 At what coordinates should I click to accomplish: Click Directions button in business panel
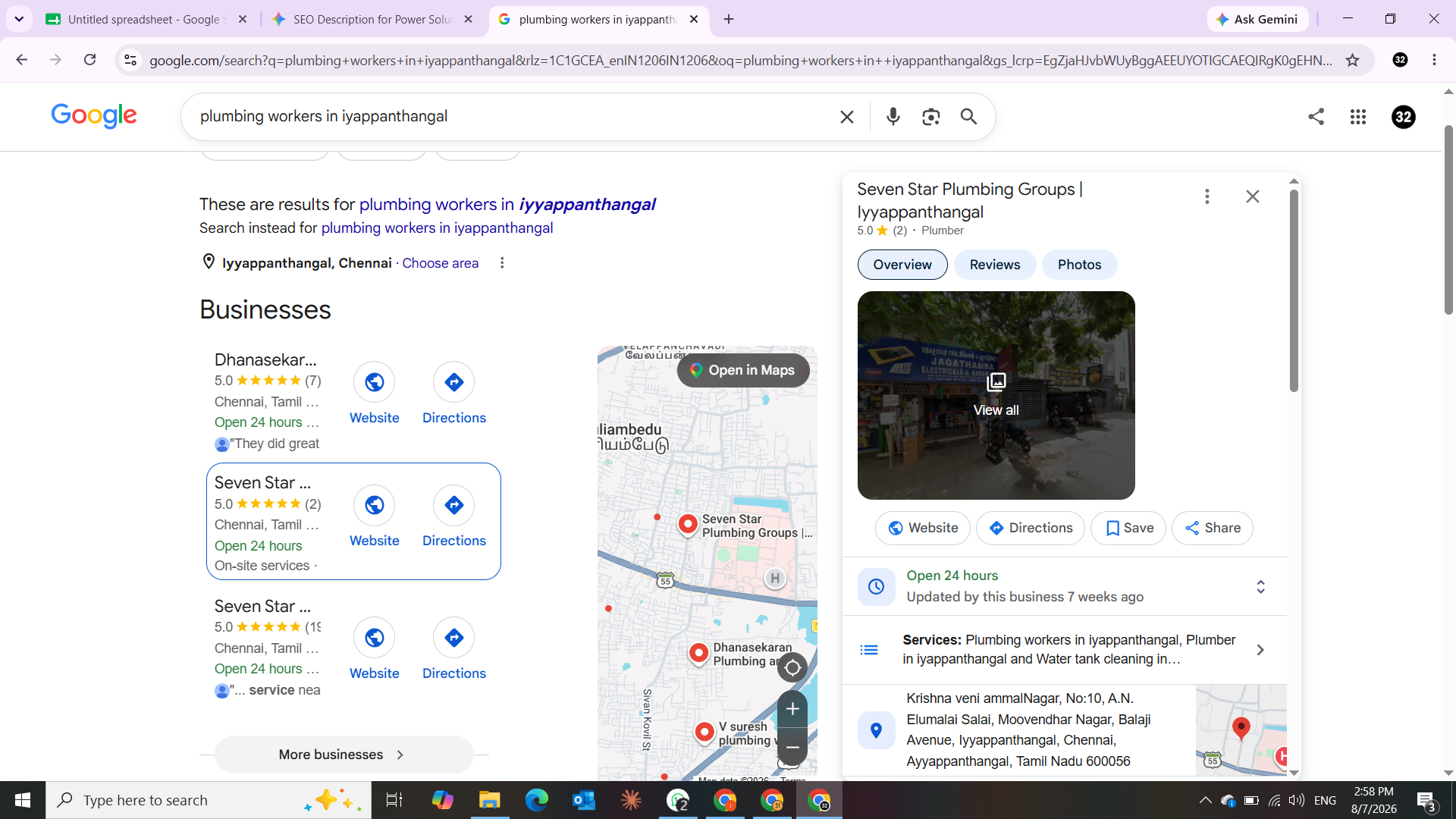(x=1030, y=528)
